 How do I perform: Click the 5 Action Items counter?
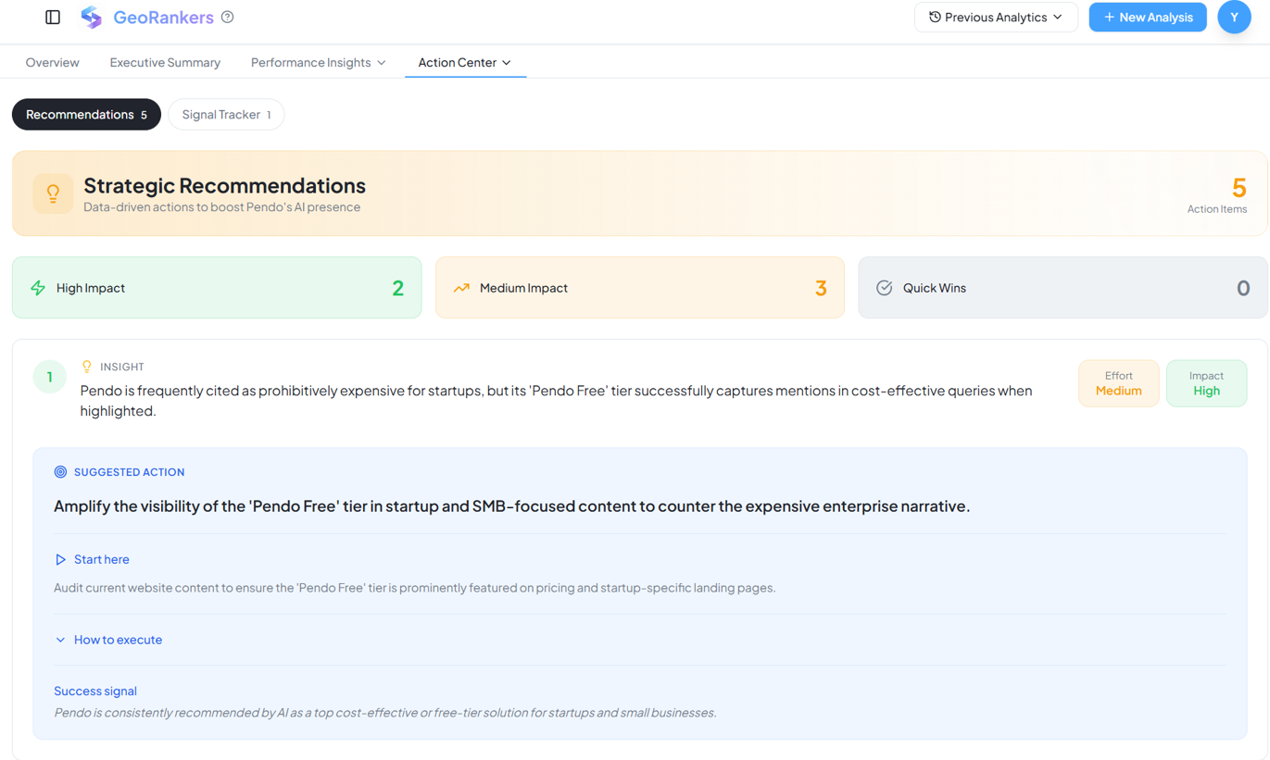pyautogui.click(x=1218, y=194)
